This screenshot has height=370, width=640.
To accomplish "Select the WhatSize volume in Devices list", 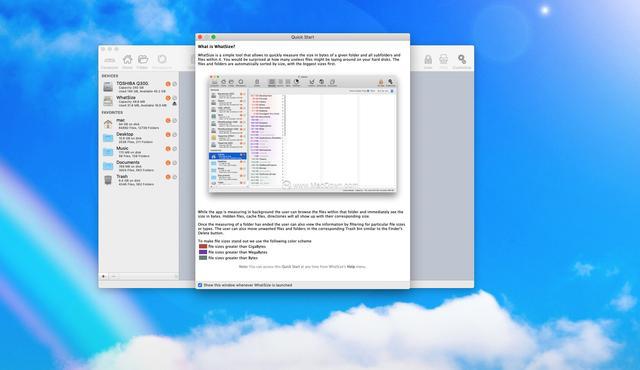I will tap(139, 101).
